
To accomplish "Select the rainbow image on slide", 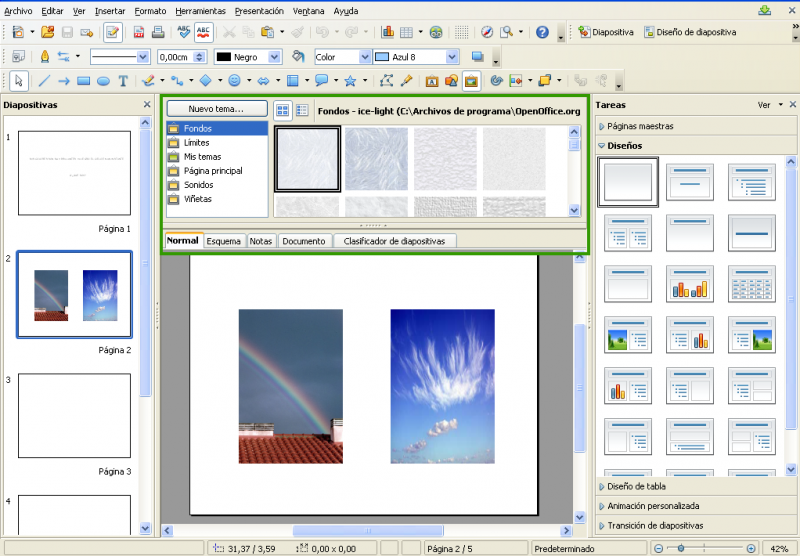I will (x=290, y=386).
